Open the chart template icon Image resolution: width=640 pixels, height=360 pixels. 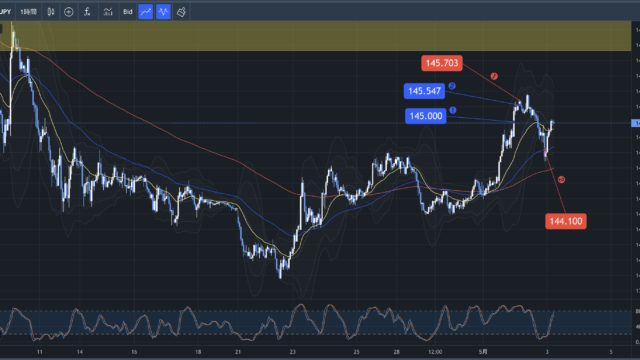(108, 12)
